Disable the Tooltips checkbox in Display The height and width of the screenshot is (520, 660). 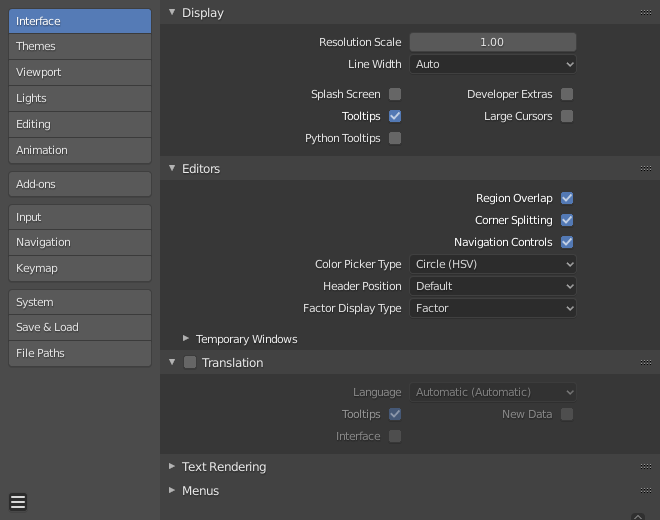pyautogui.click(x=395, y=116)
